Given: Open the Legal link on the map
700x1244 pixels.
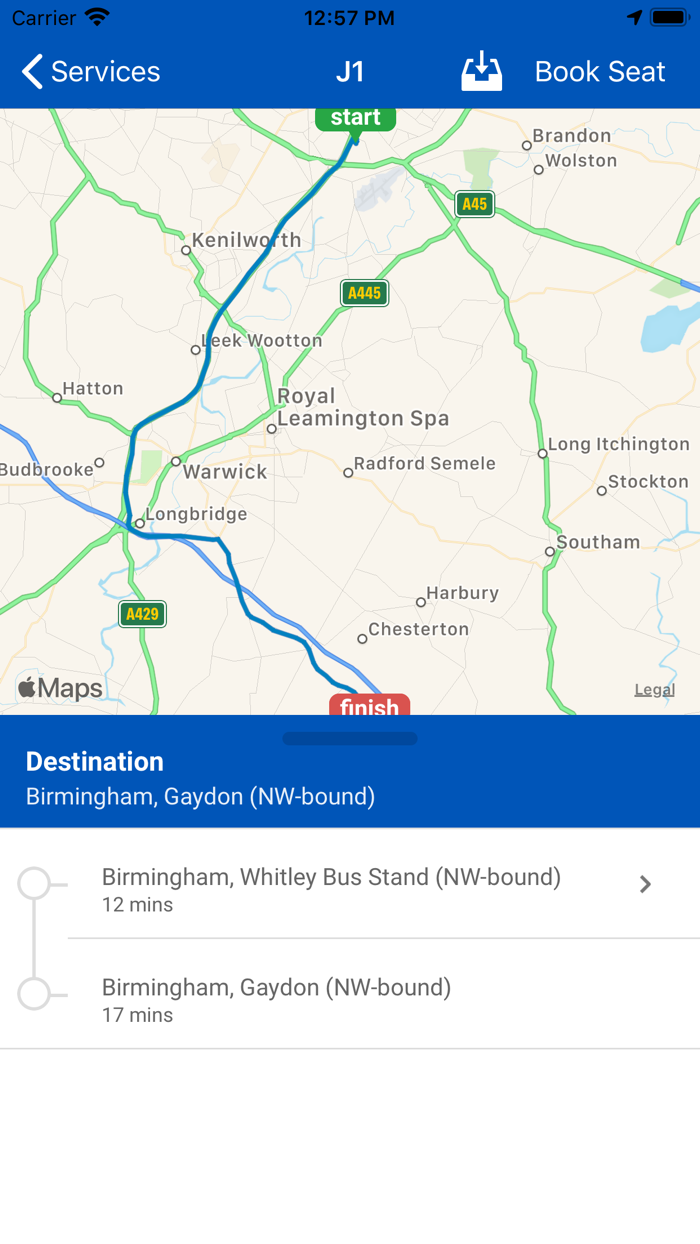Looking at the screenshot, I should pos(654,689).
